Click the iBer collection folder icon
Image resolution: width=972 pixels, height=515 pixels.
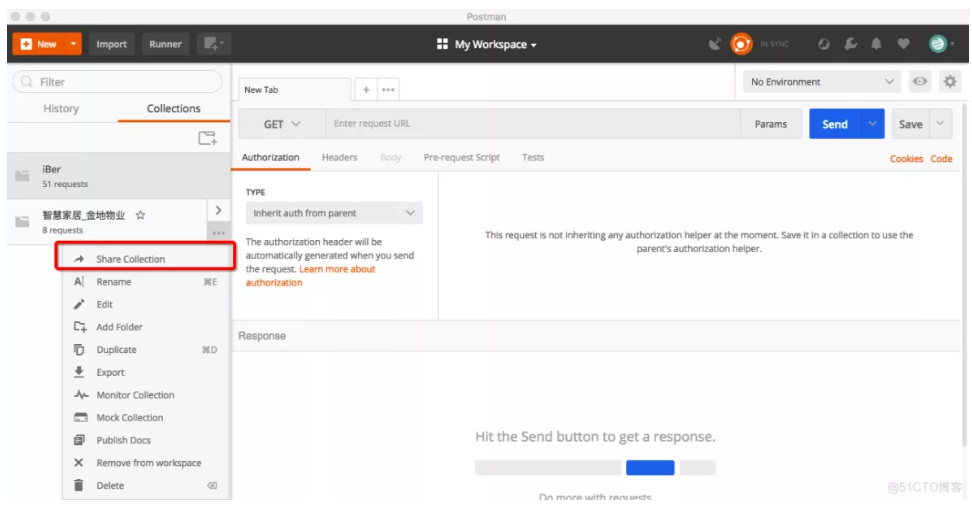22,176
